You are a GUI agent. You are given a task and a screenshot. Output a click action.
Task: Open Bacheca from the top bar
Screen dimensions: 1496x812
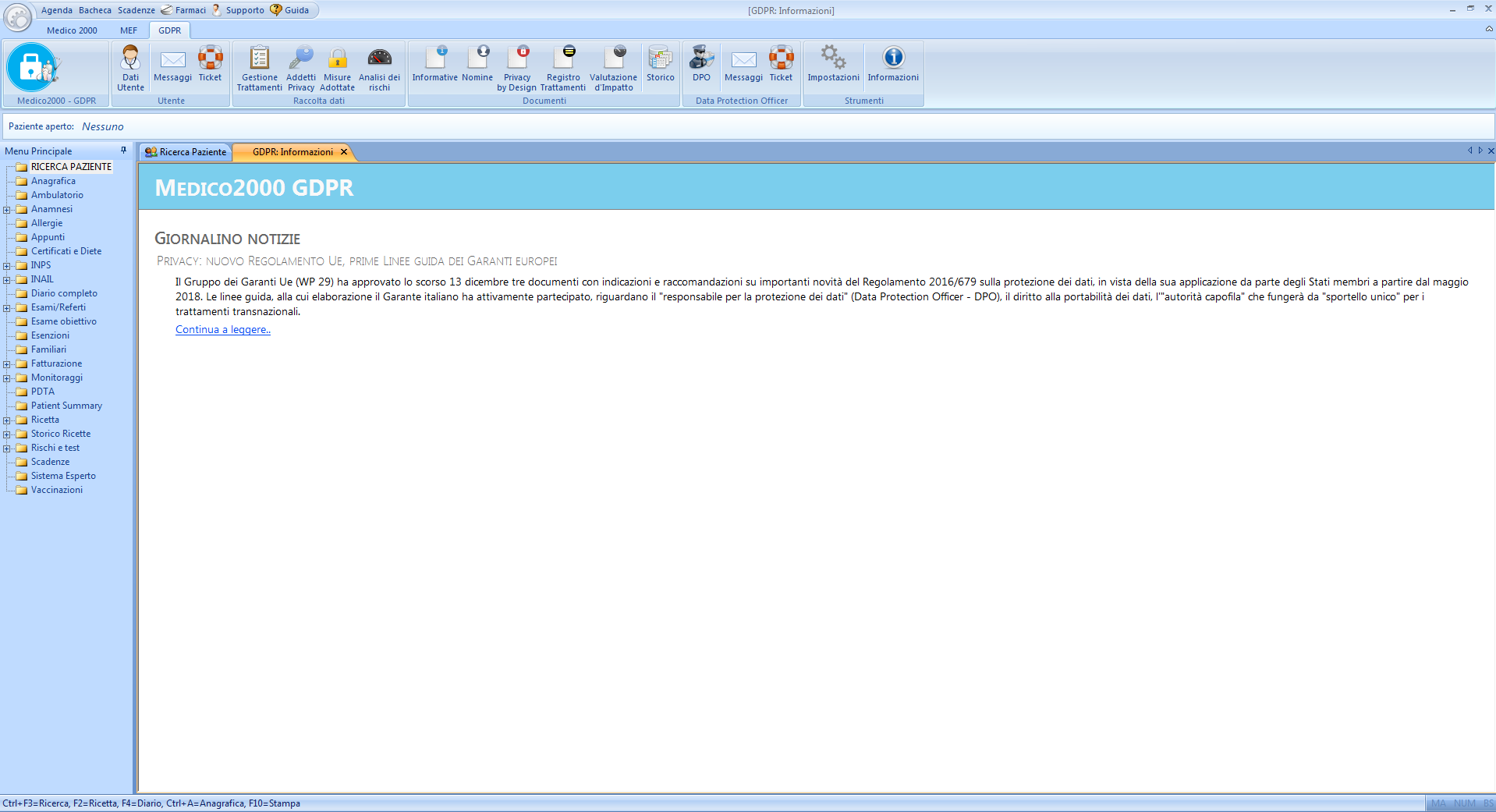(95, 10)
